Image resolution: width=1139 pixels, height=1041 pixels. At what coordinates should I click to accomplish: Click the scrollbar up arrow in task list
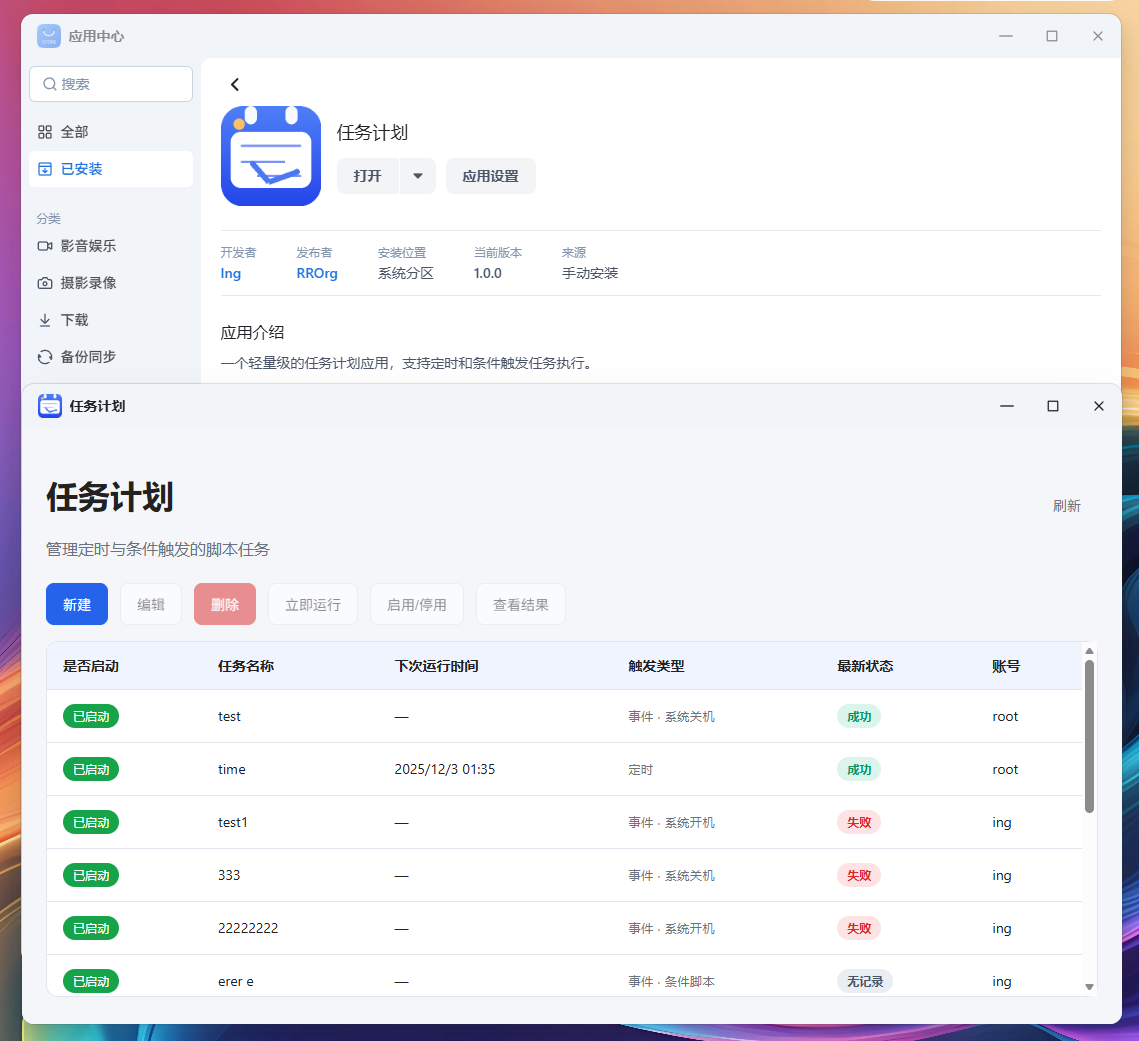pyautogui.click(x=1090, y=651)
